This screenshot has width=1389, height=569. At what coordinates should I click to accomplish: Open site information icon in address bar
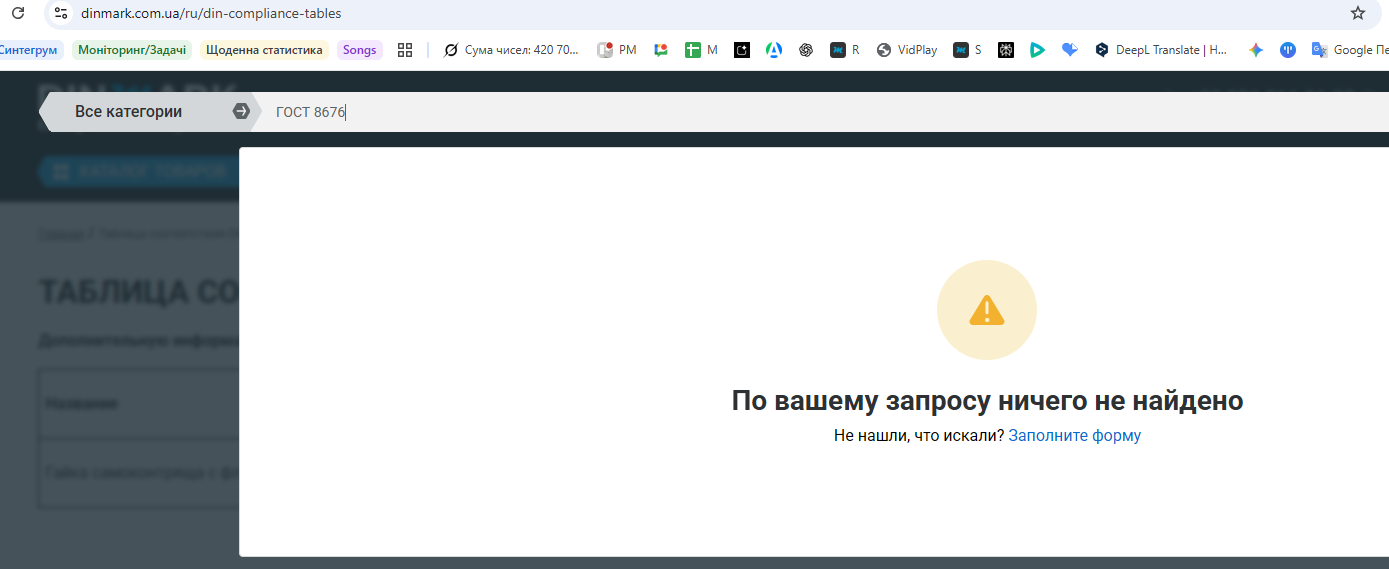61,13
